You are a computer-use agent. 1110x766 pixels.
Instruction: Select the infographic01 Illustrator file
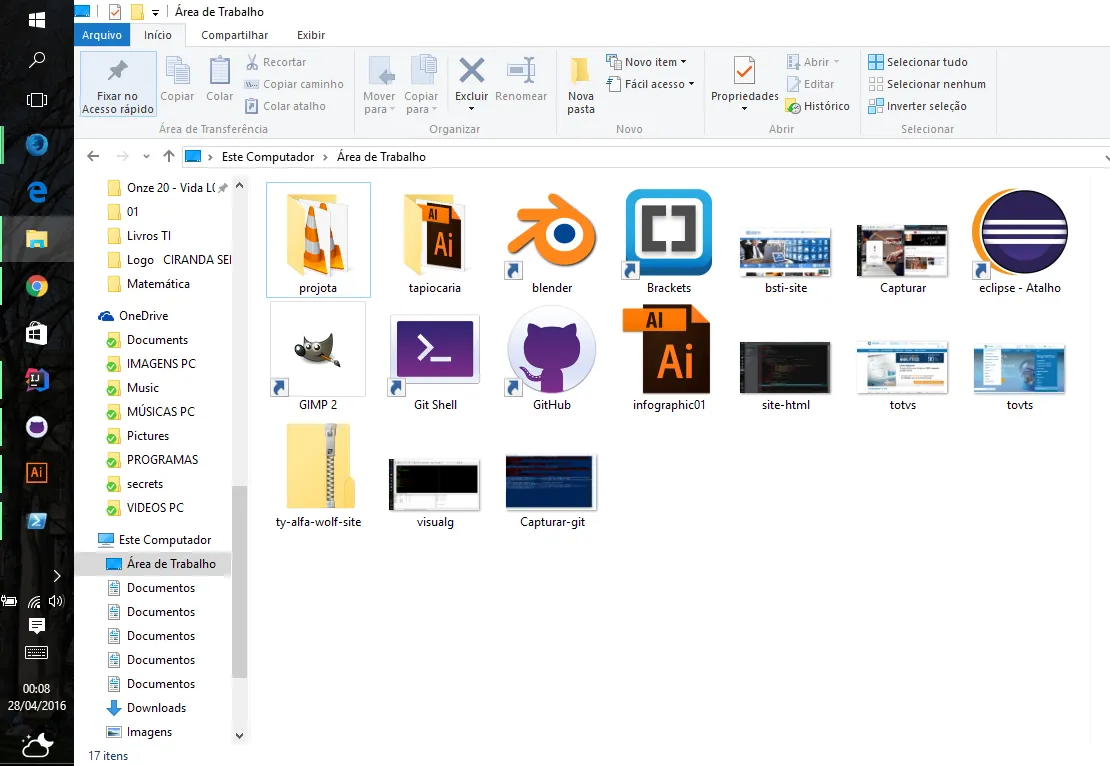click(x=668, y=351)
